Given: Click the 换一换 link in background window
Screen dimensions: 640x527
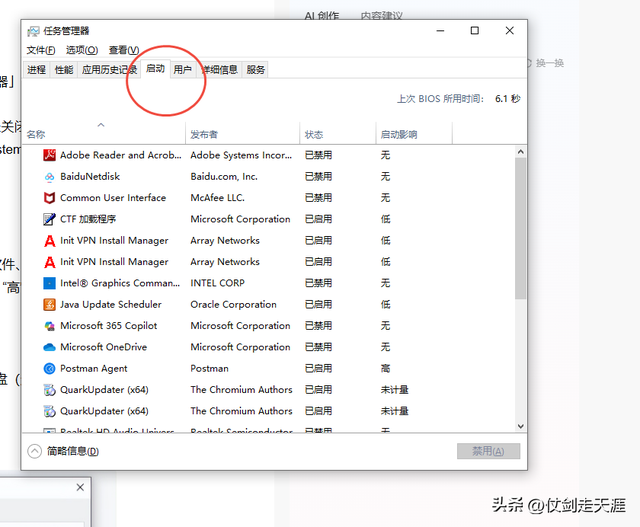Looking at the screenshot, I should click(x=550, y=63).
